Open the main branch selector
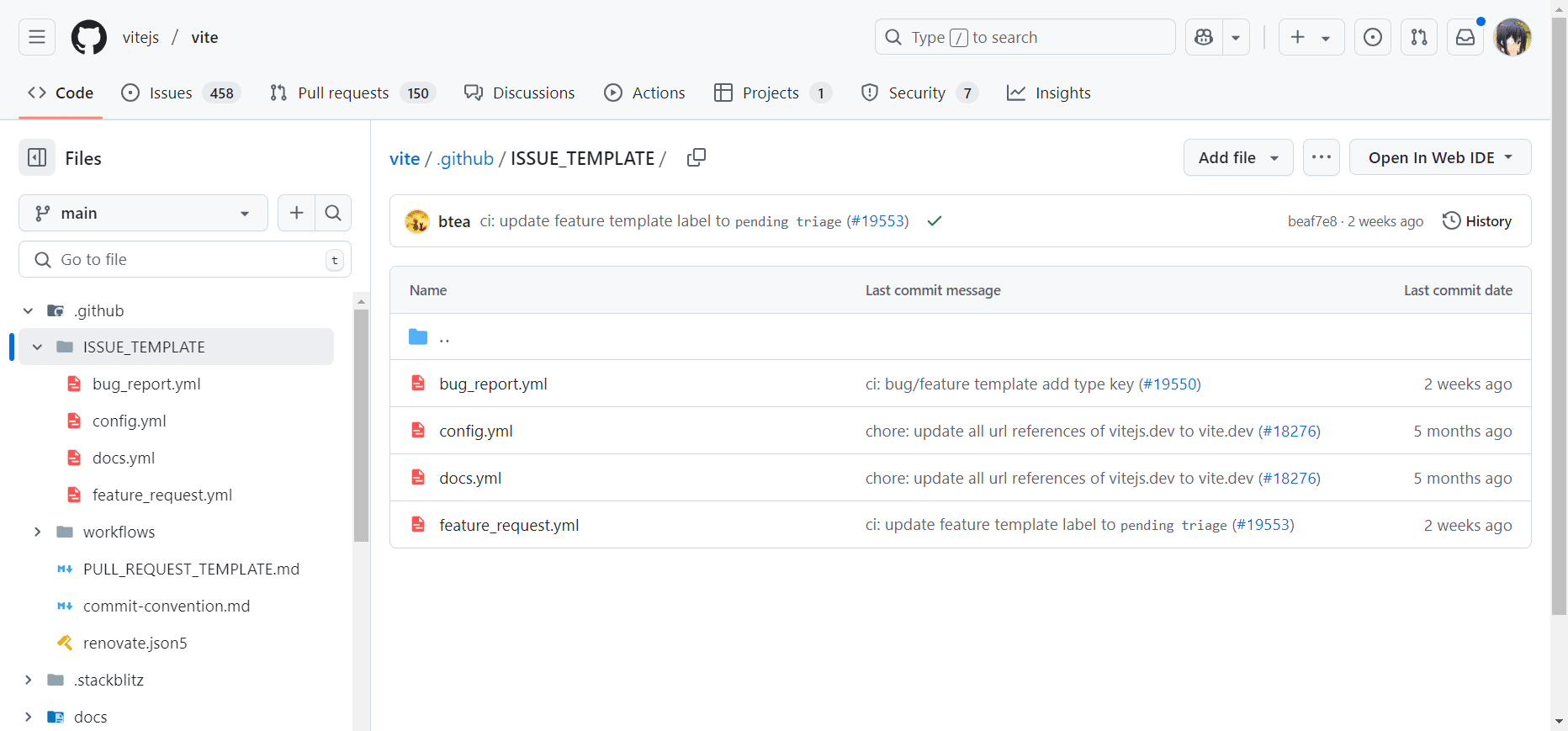This screenshot has width=1568, height=731. (143, 213)
